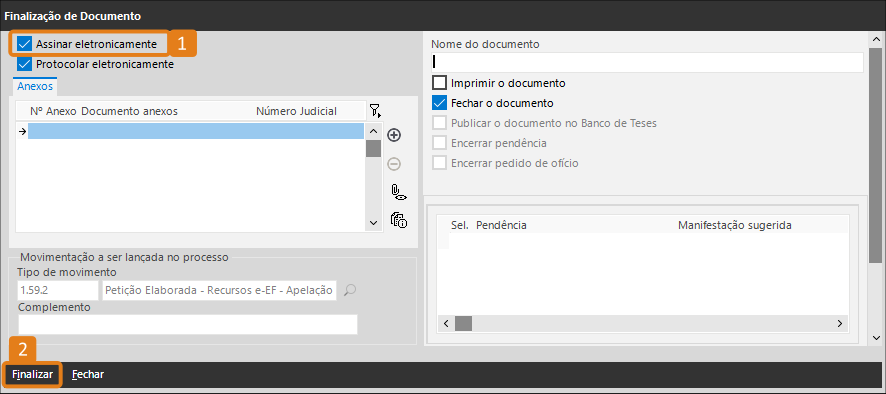The image size is (886, 394).
Task: Click the attachment info documents icon
Action: tap(399, 220)
